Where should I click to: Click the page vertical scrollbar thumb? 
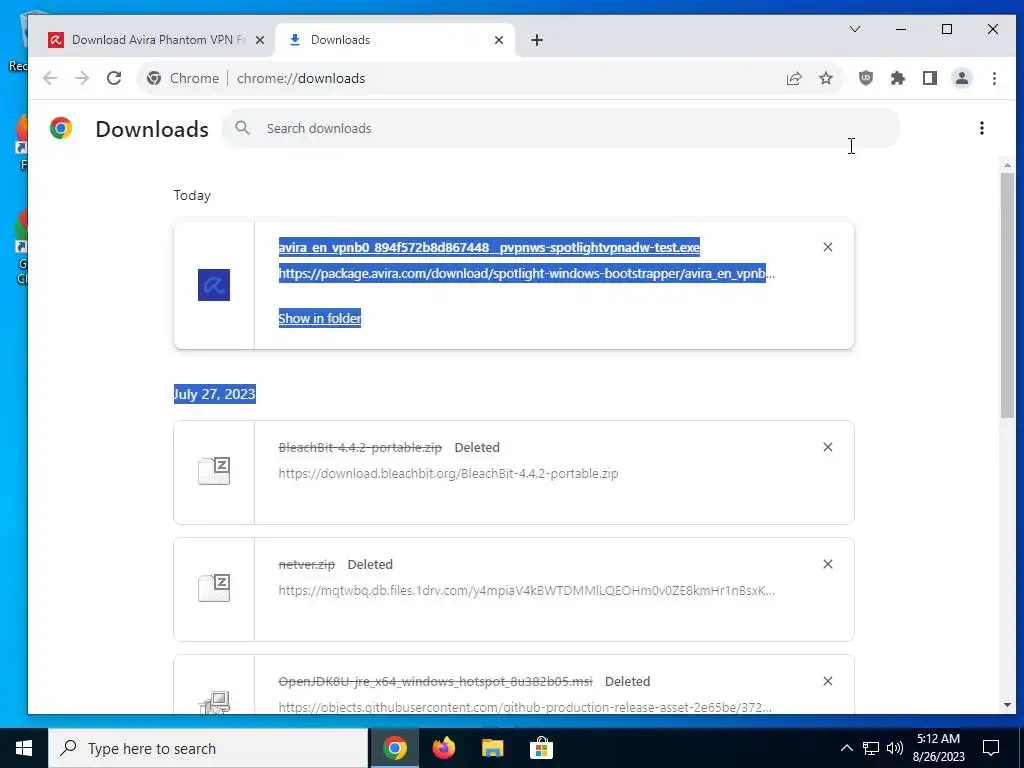[1007, 295]
